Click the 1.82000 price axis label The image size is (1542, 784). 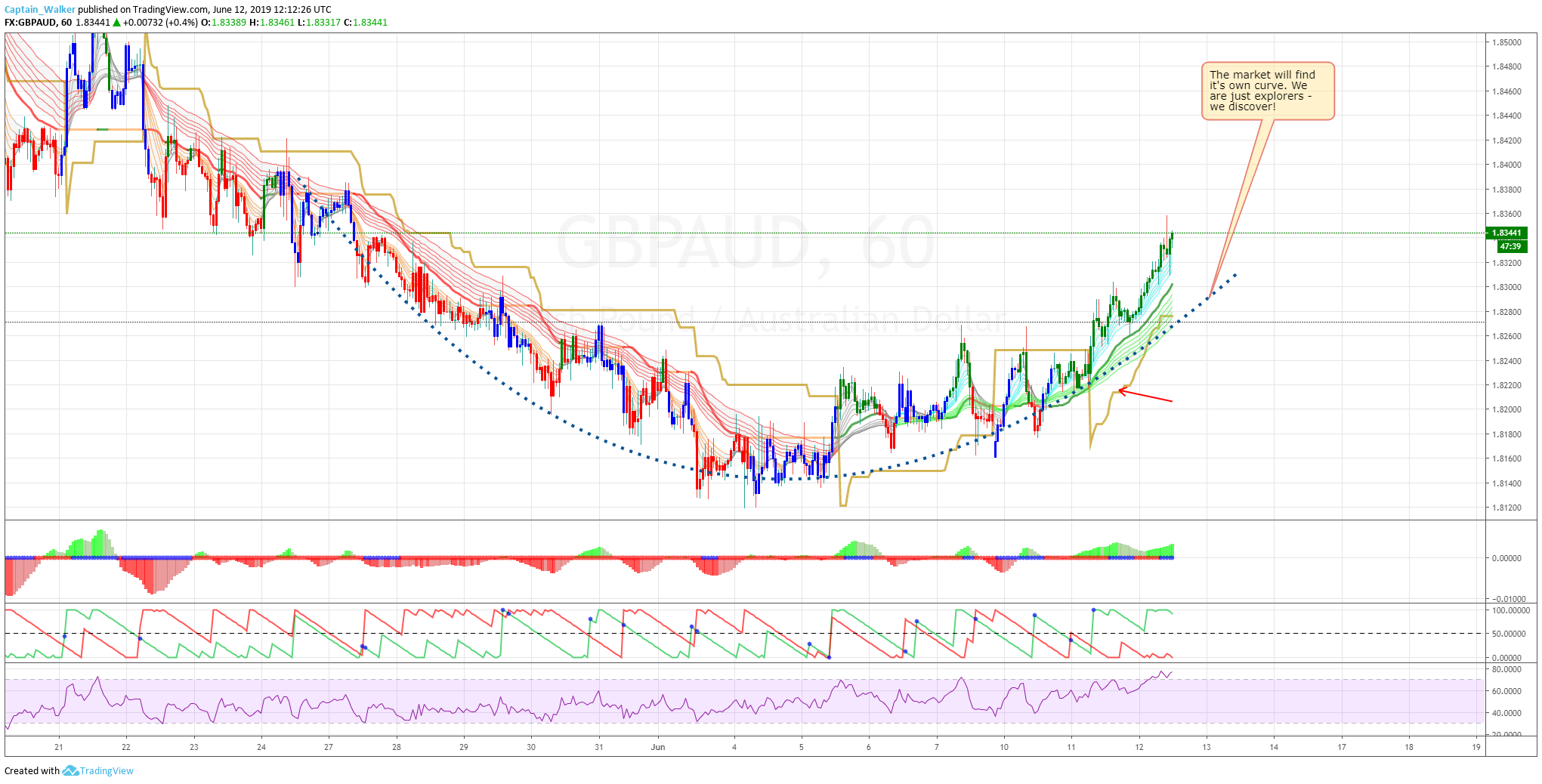(1506, 409)
